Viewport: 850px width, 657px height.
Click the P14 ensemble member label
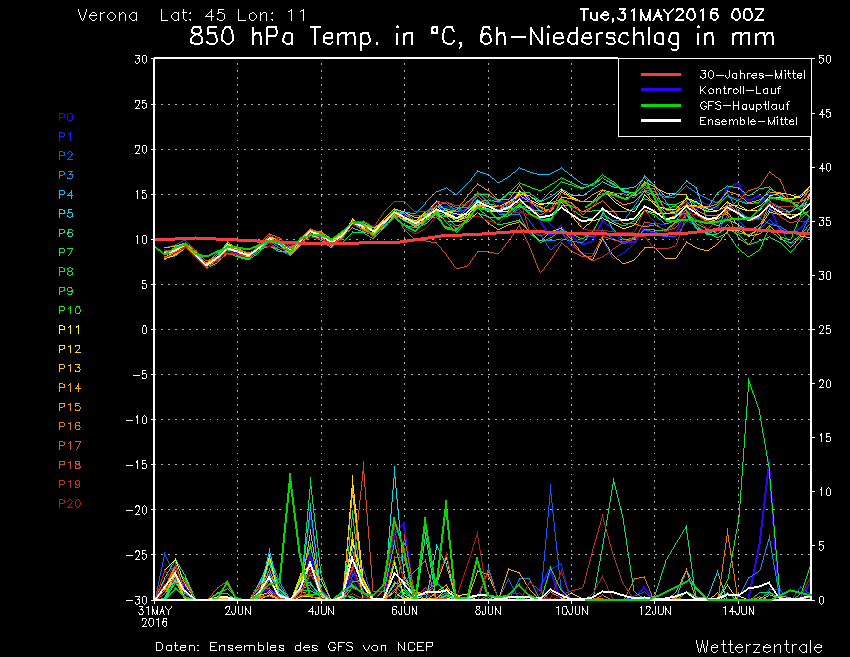point(69,388)
